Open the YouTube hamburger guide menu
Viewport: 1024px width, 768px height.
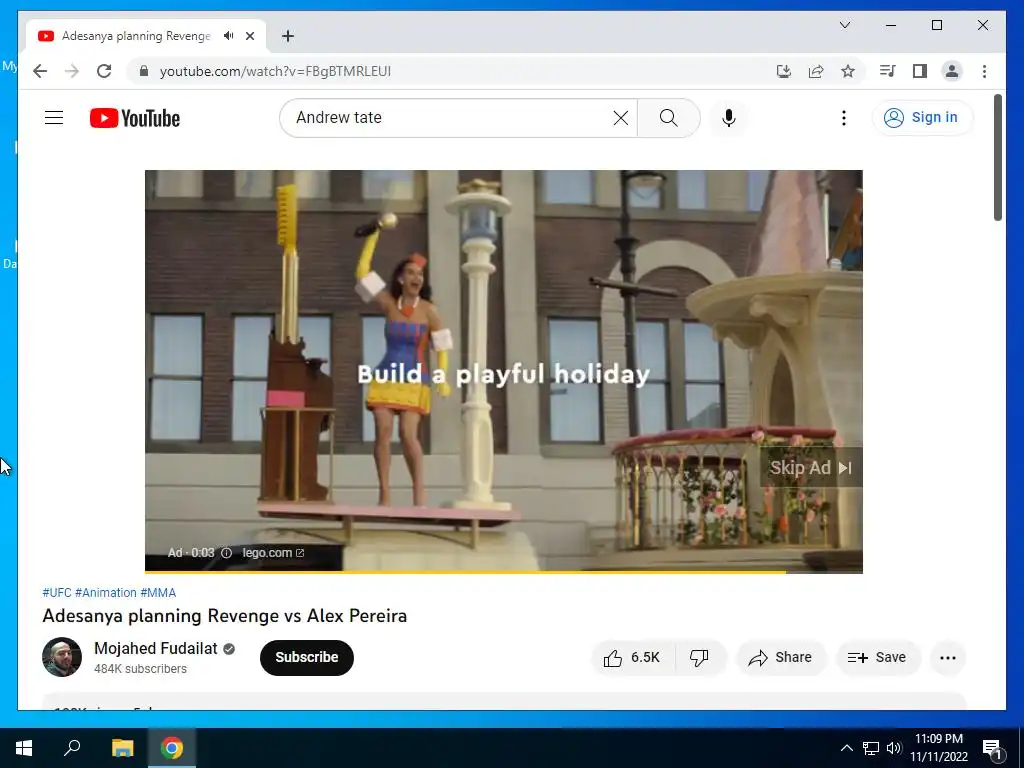pyautogui.click(x=54, y=118)
